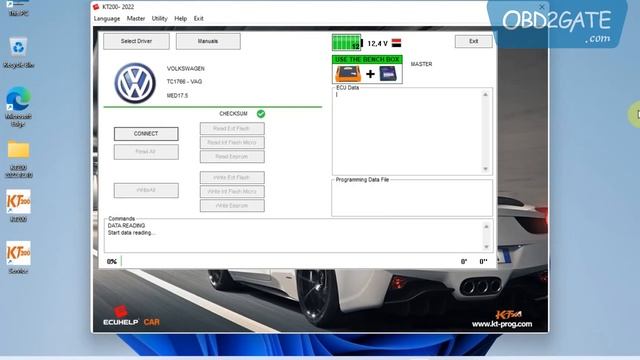This screenshot has height=360, width=640.
Task: Click the TC1766 - VAG text
Action: (x=184, y=82)
